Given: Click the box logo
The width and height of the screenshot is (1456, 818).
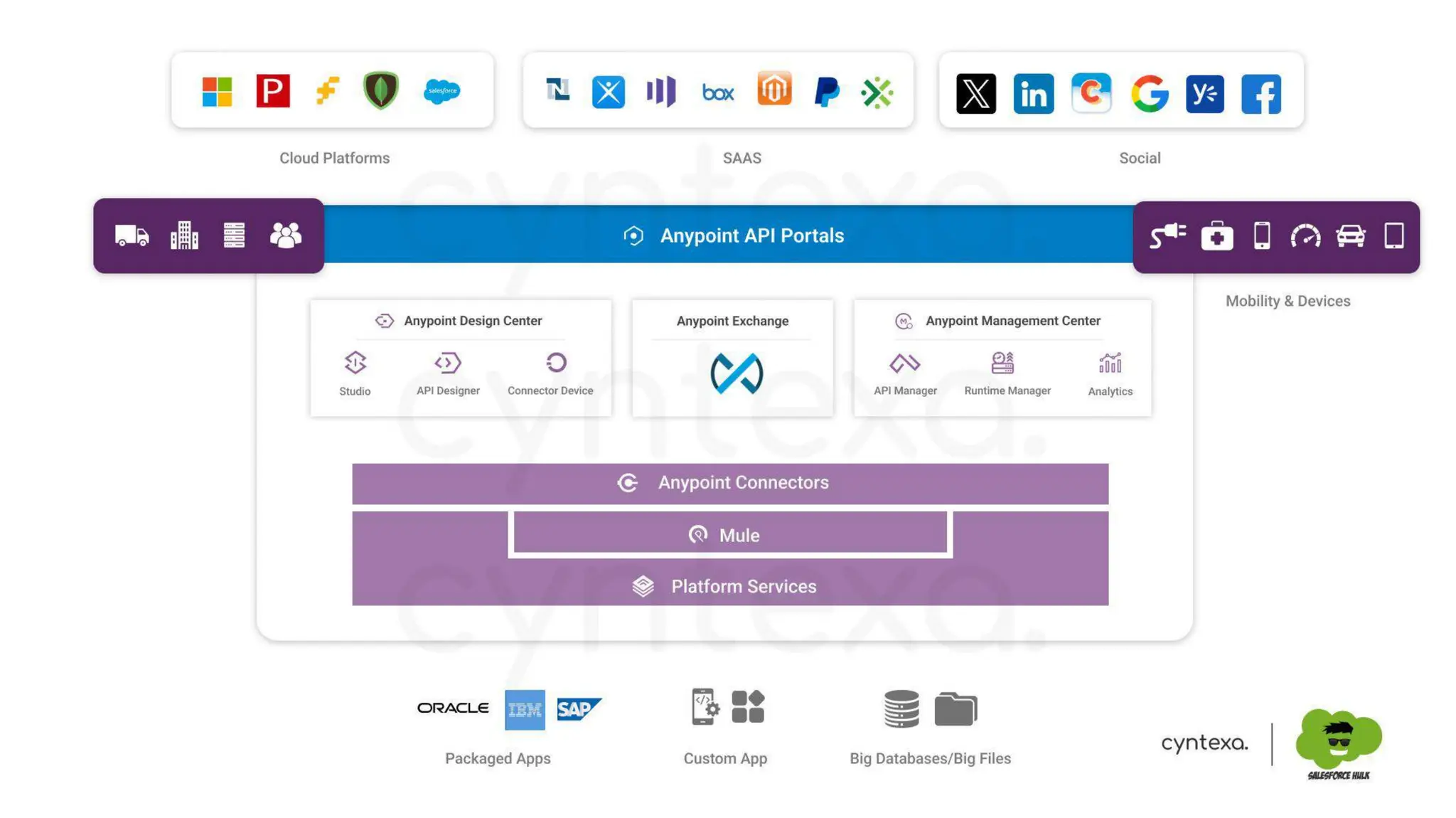Looking at the screenshot, I should 718,92.
